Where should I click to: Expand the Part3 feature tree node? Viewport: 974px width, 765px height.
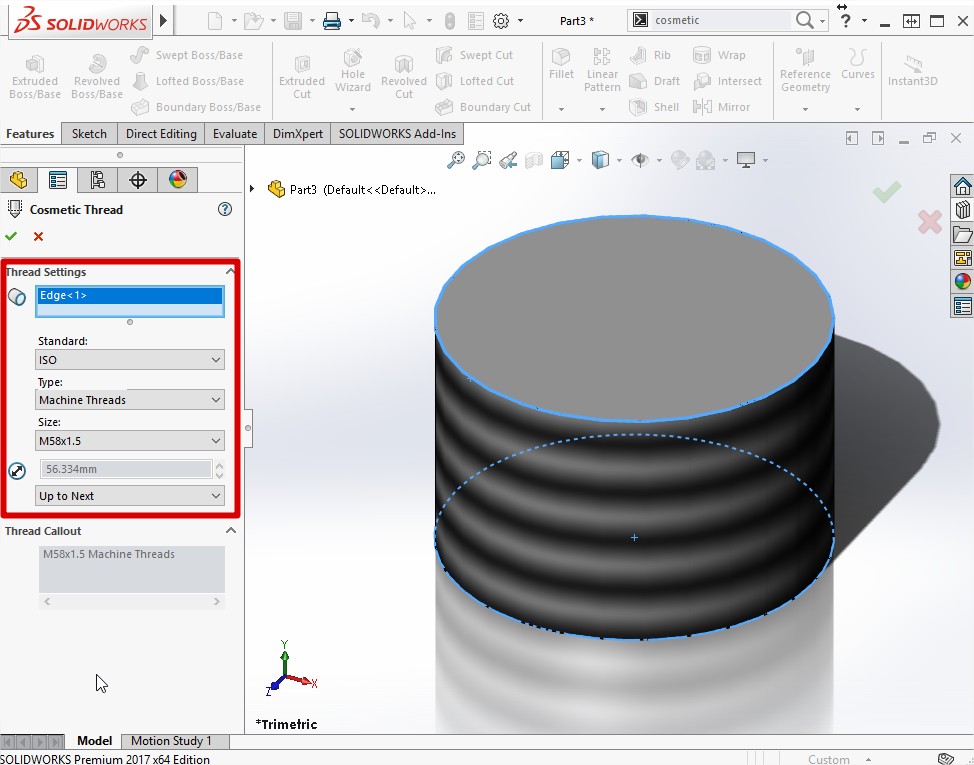(x=252, y=189)
